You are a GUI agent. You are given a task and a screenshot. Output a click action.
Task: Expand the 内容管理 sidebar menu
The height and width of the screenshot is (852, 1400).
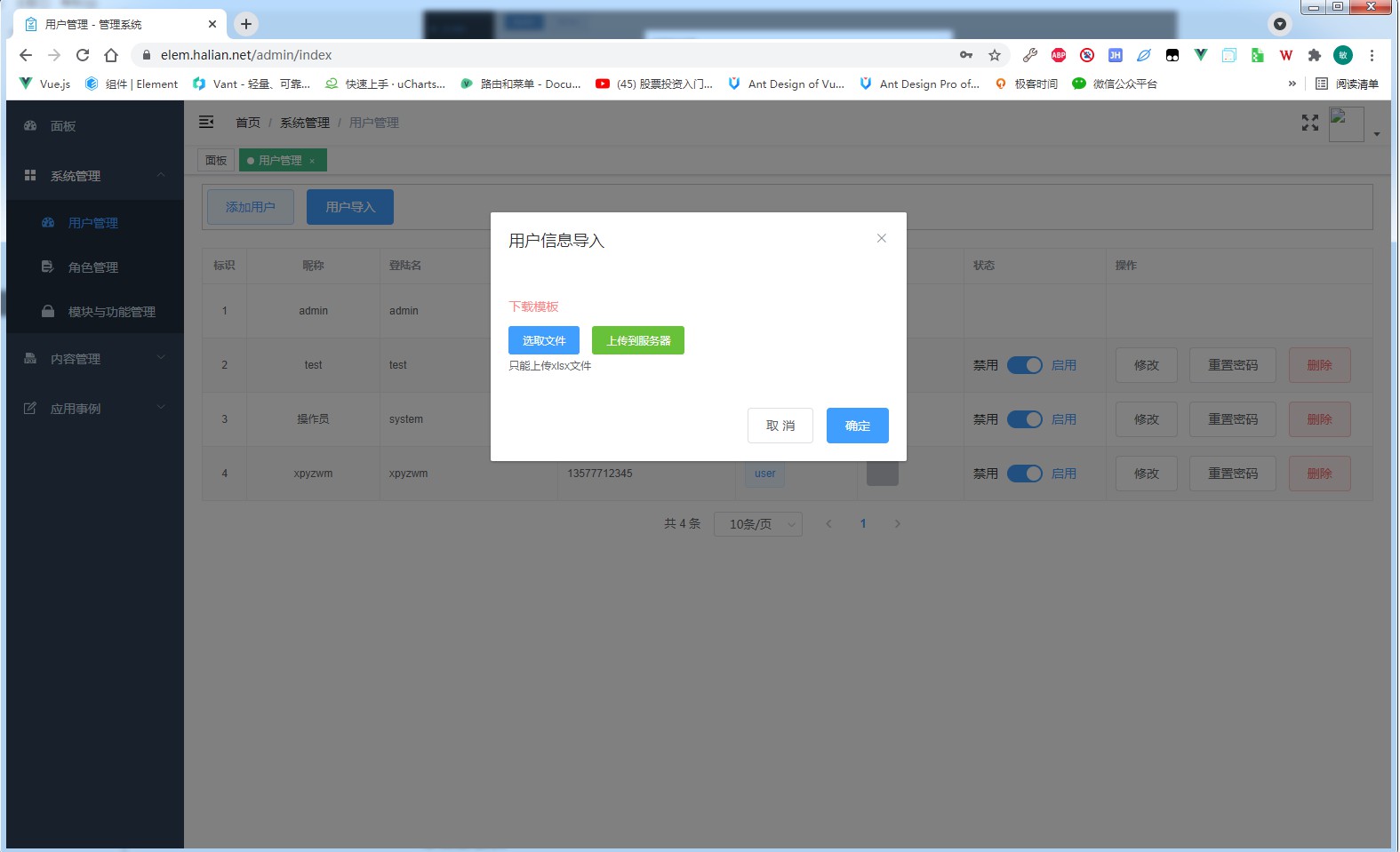(94, 359)
